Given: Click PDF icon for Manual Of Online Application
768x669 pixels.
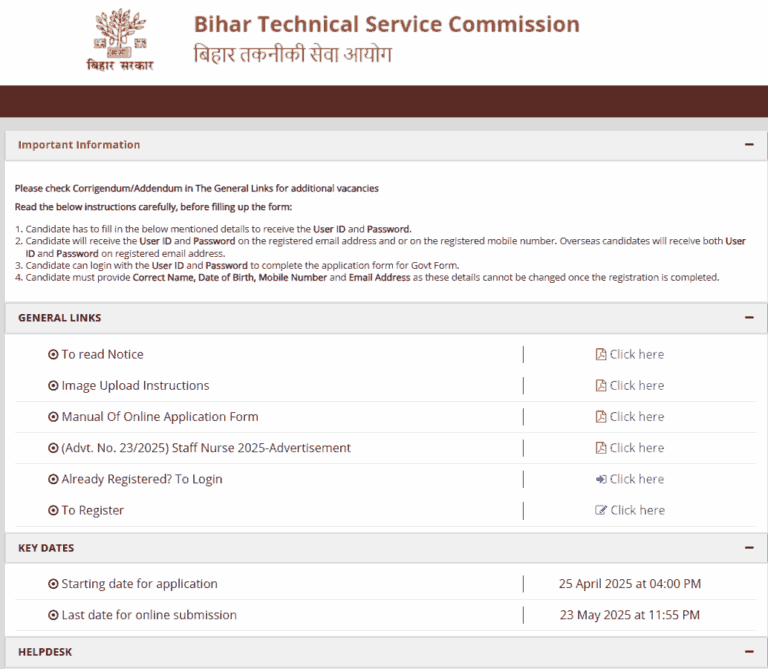Looking at the screenshot, I should point(601,417).
